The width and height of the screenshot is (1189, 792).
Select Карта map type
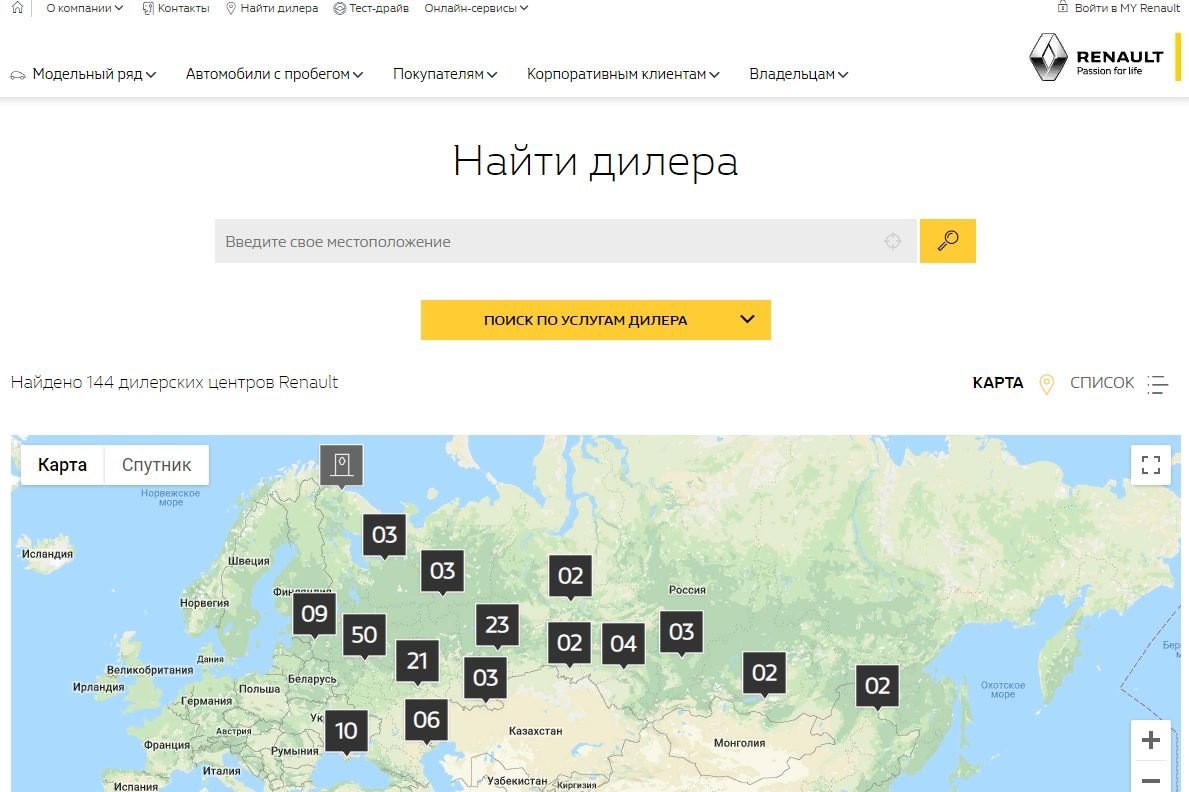click(62, 465)
